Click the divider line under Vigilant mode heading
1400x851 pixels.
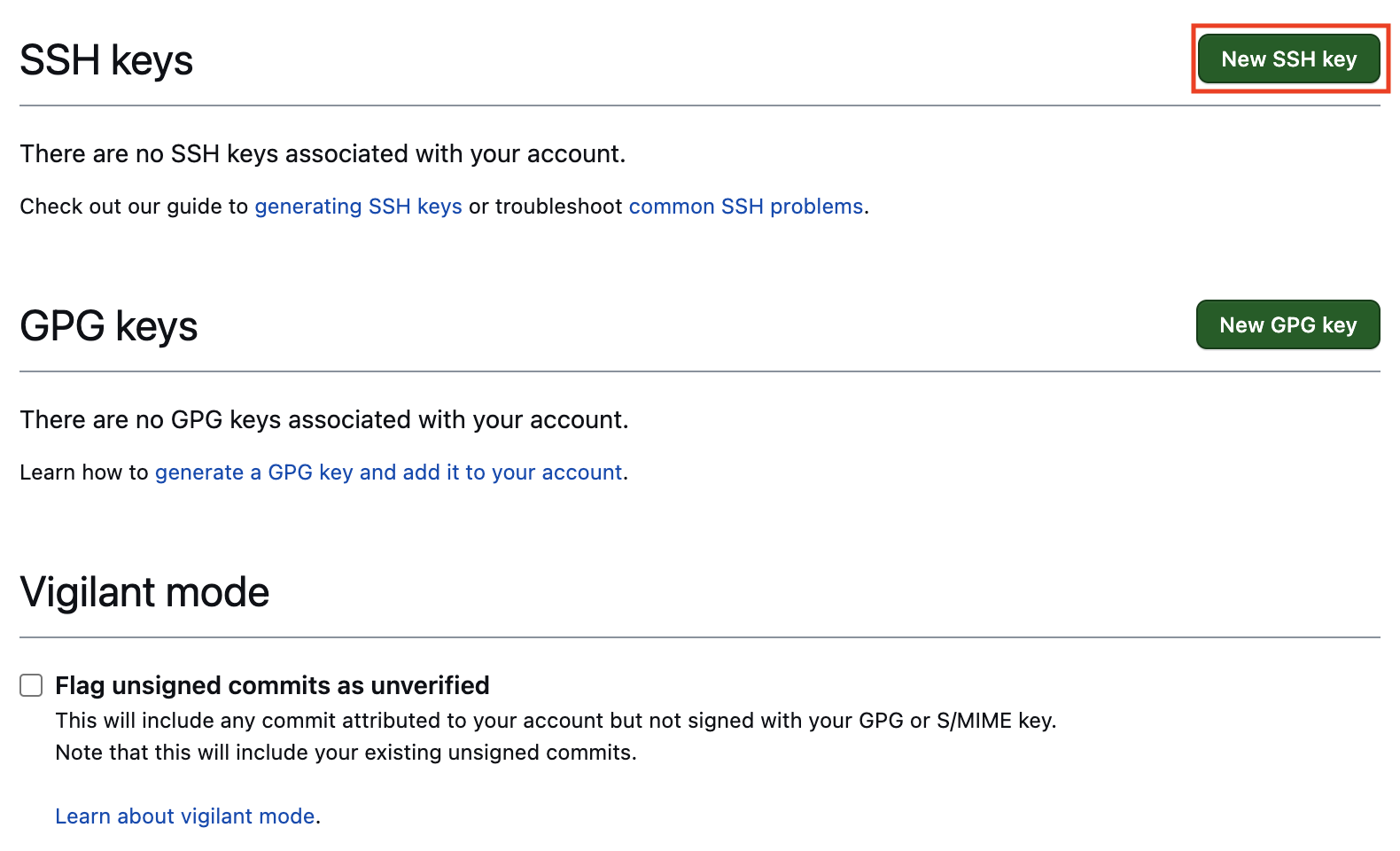700,637
